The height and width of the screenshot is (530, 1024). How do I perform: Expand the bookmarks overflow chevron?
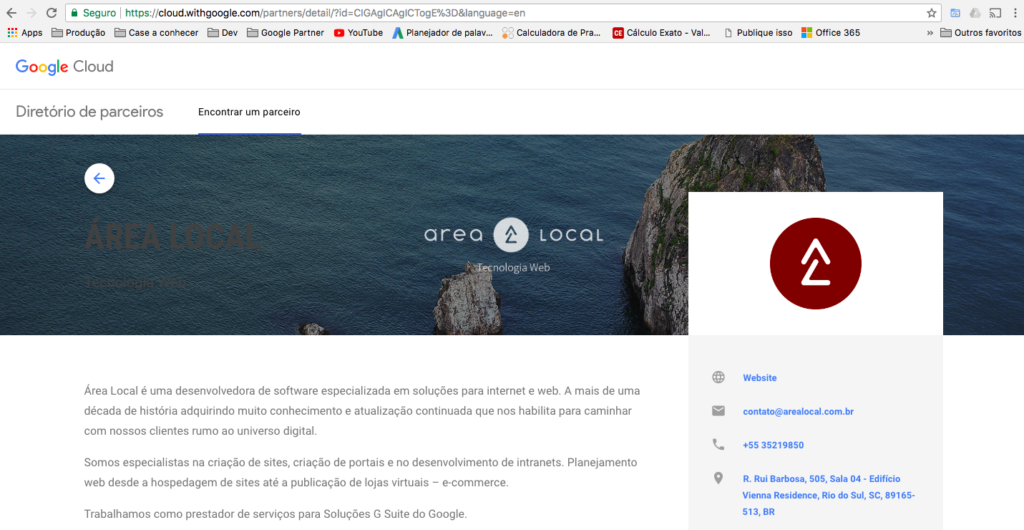tap(930, 33)
